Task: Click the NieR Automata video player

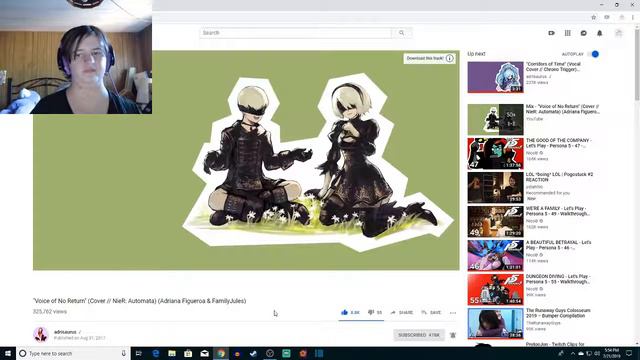Action: click(246, 160)
